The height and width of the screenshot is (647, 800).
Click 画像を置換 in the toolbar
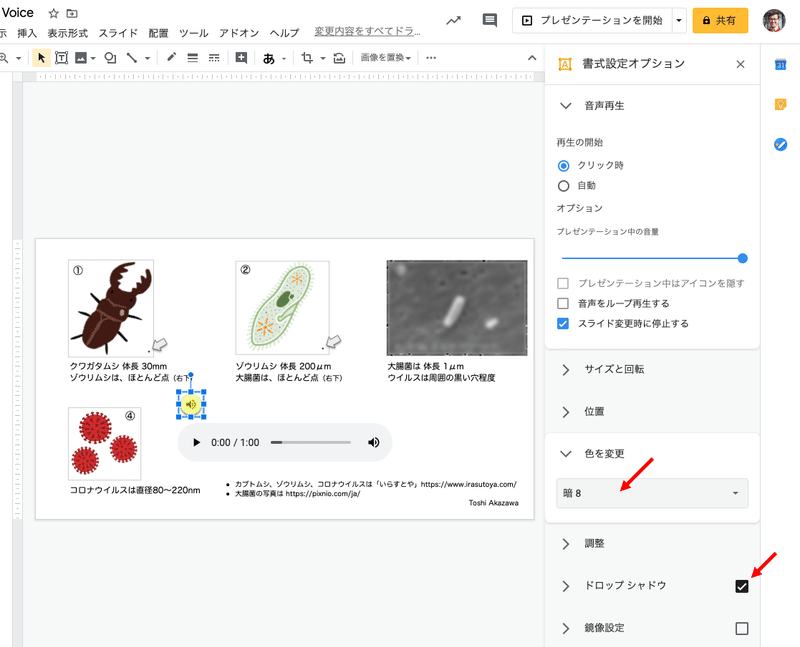385,57
